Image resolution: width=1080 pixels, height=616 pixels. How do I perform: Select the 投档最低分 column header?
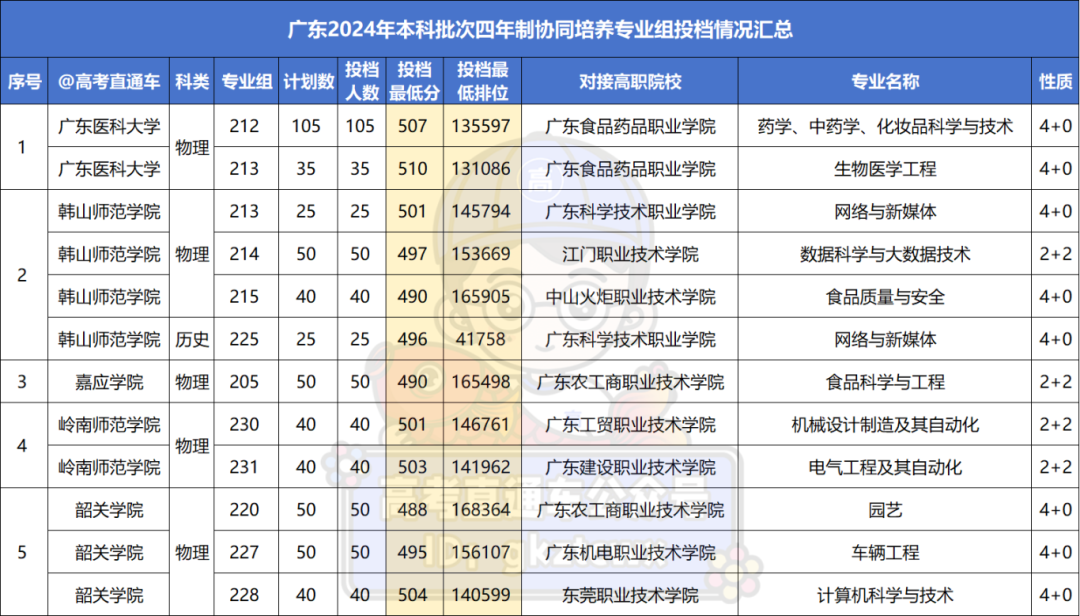(414, 81)
